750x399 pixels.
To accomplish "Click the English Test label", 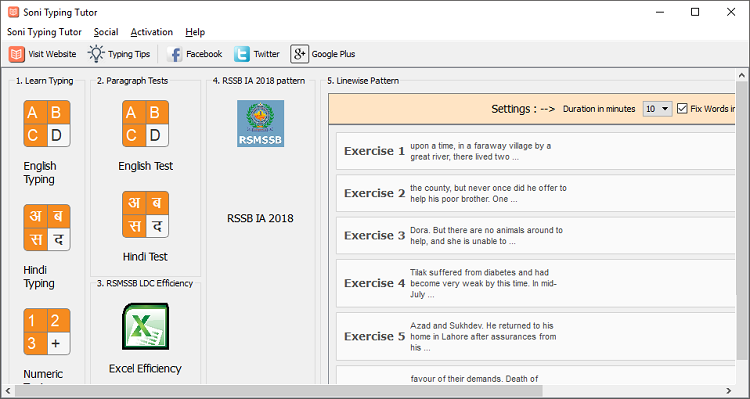I will click(145, 166).
